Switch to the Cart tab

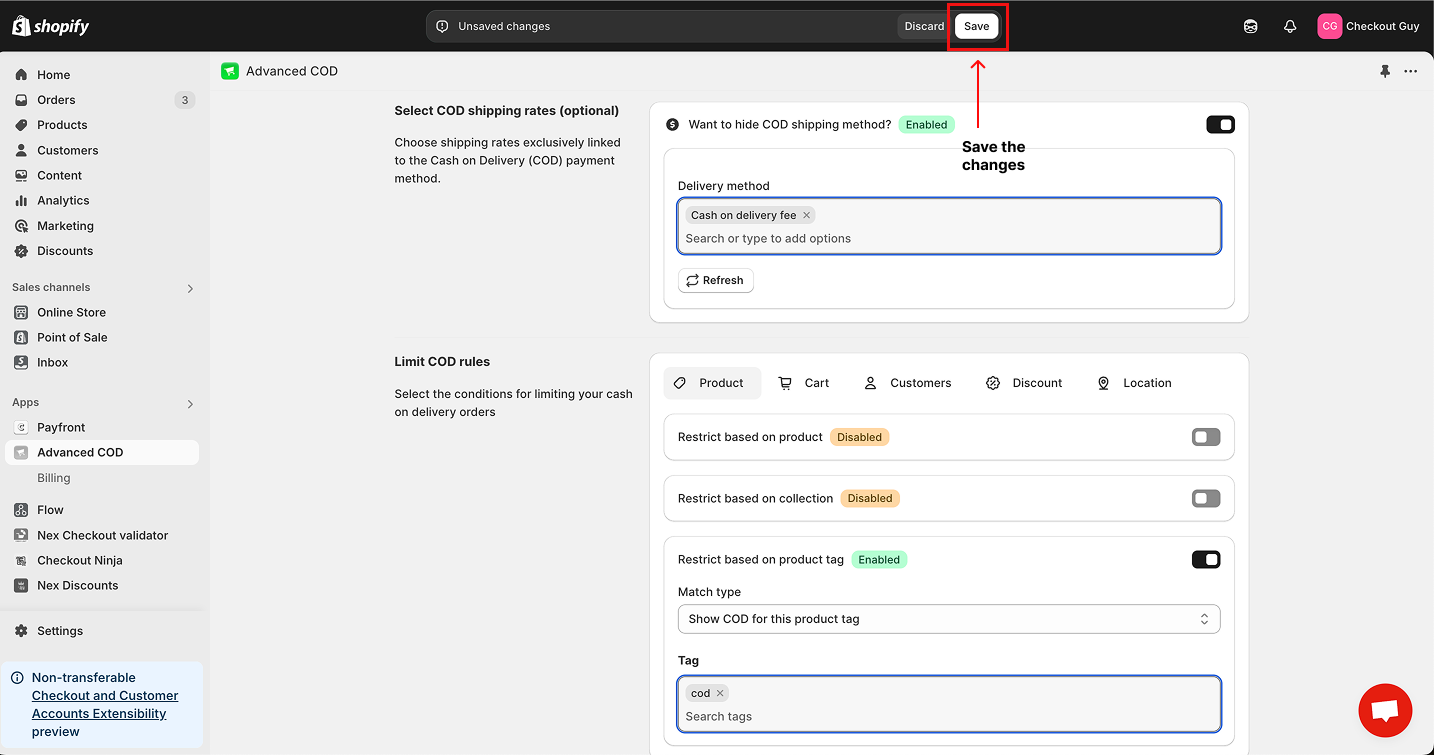[x=804, y=383]
